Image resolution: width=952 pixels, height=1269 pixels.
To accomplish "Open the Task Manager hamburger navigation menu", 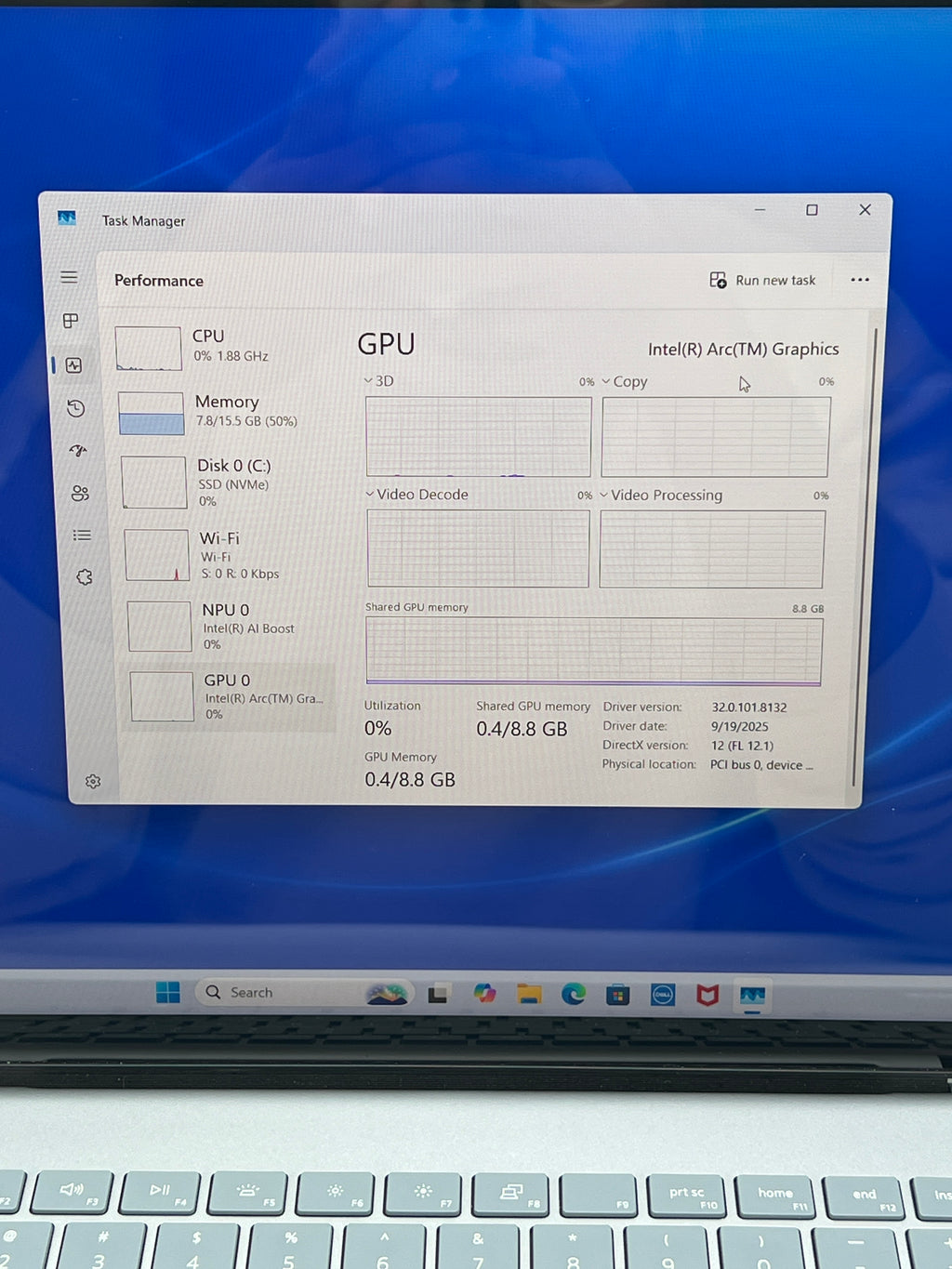I will [x=69, y=277].
